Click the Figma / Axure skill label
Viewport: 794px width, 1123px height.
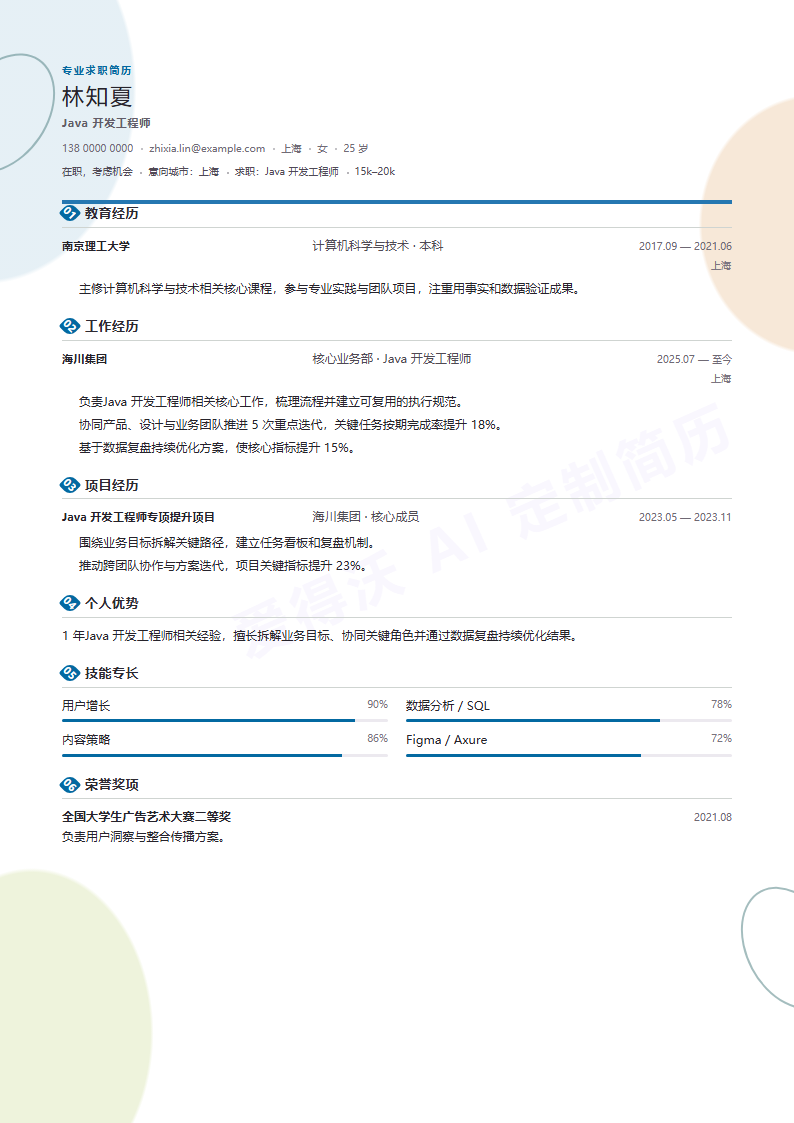(447, 740)
